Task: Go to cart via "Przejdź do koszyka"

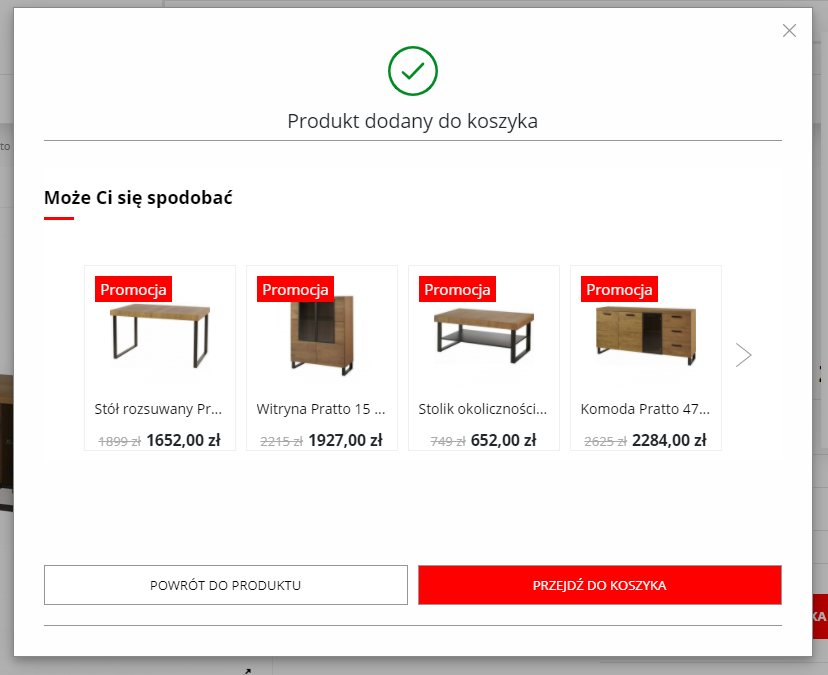Action: coord(600,585)
